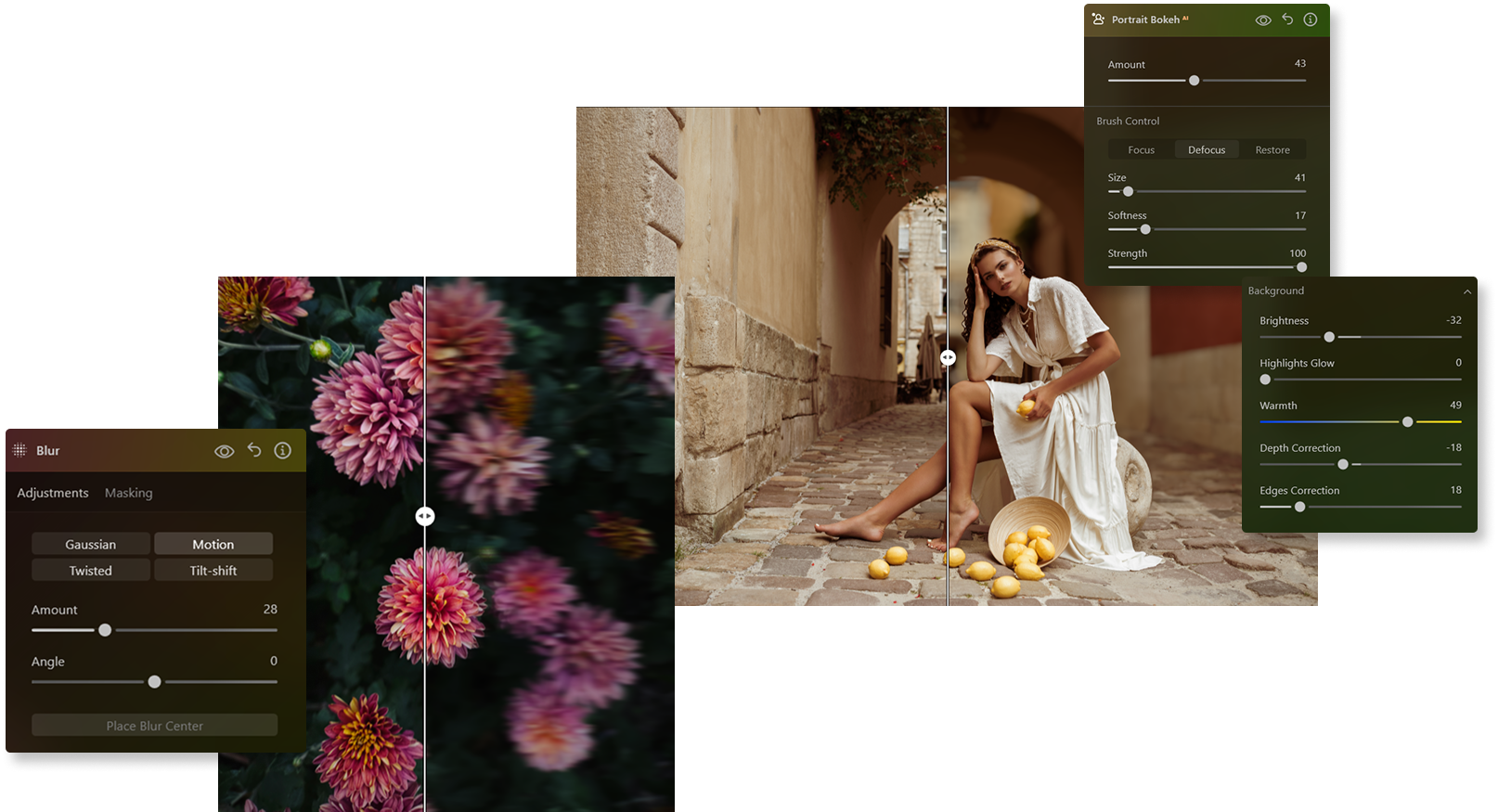Click the Edges Correction value 18
Screen dimensions: 1498x812
[1455, 490]
